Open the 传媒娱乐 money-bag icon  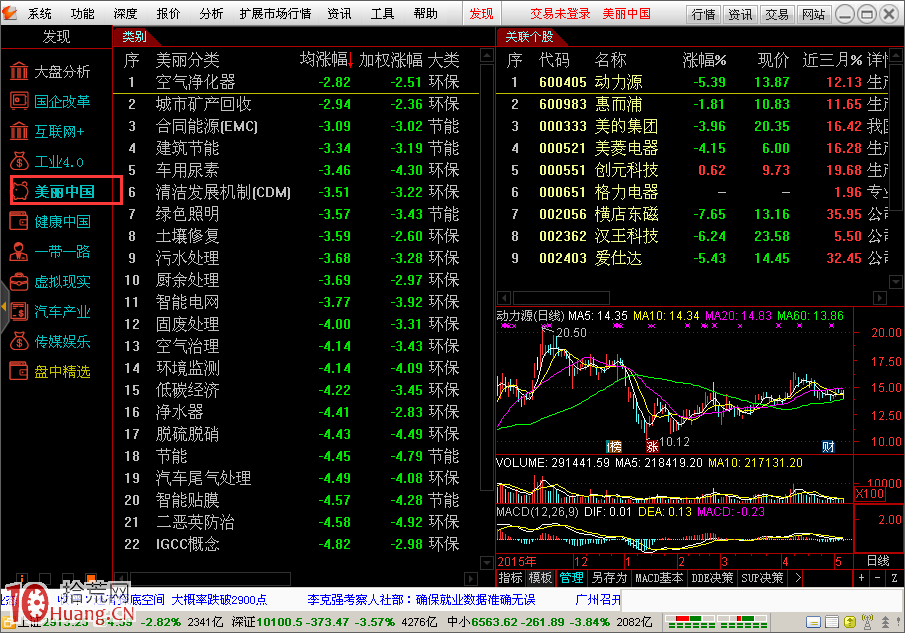(x=19, y=342)
